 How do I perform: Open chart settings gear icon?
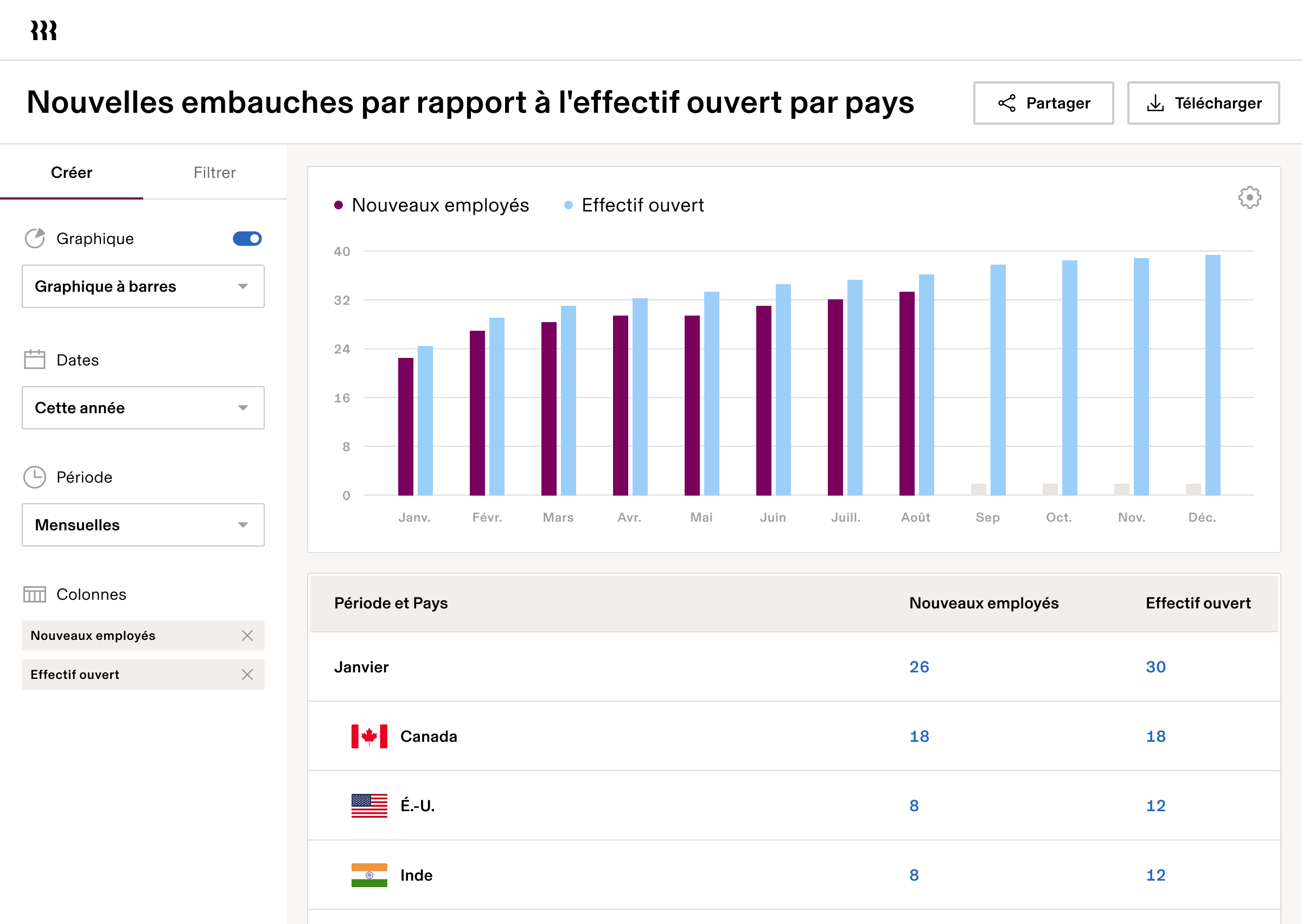(1249, 197)
